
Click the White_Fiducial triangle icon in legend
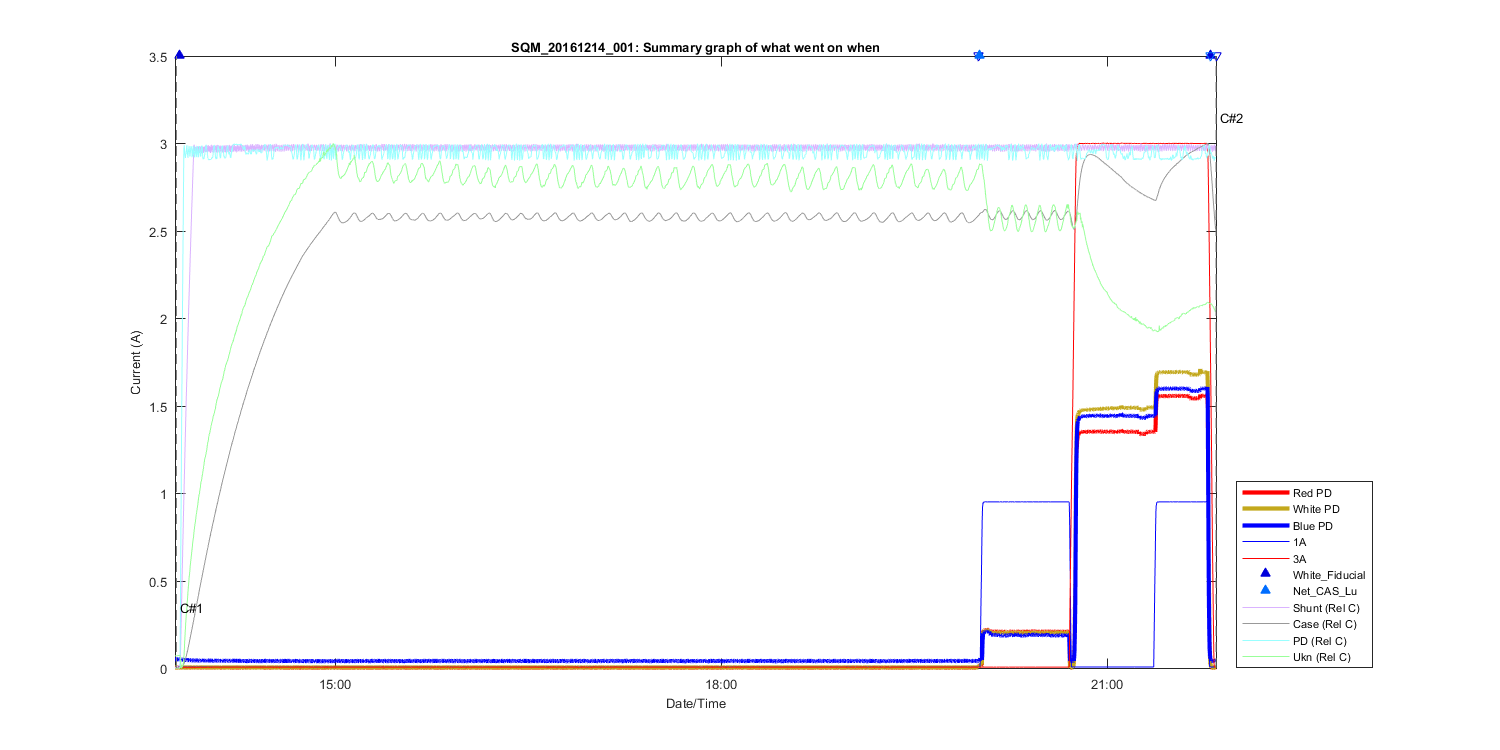[1265, 574]
